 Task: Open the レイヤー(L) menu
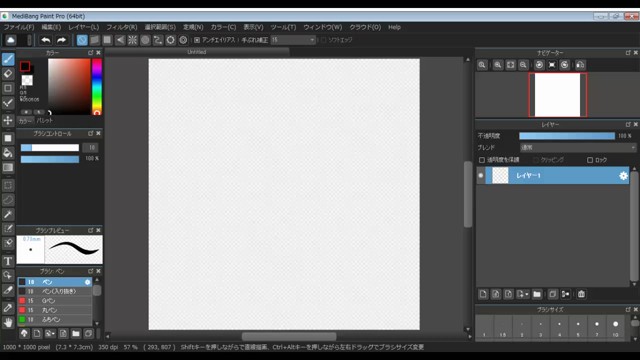(x=83, y=27)
